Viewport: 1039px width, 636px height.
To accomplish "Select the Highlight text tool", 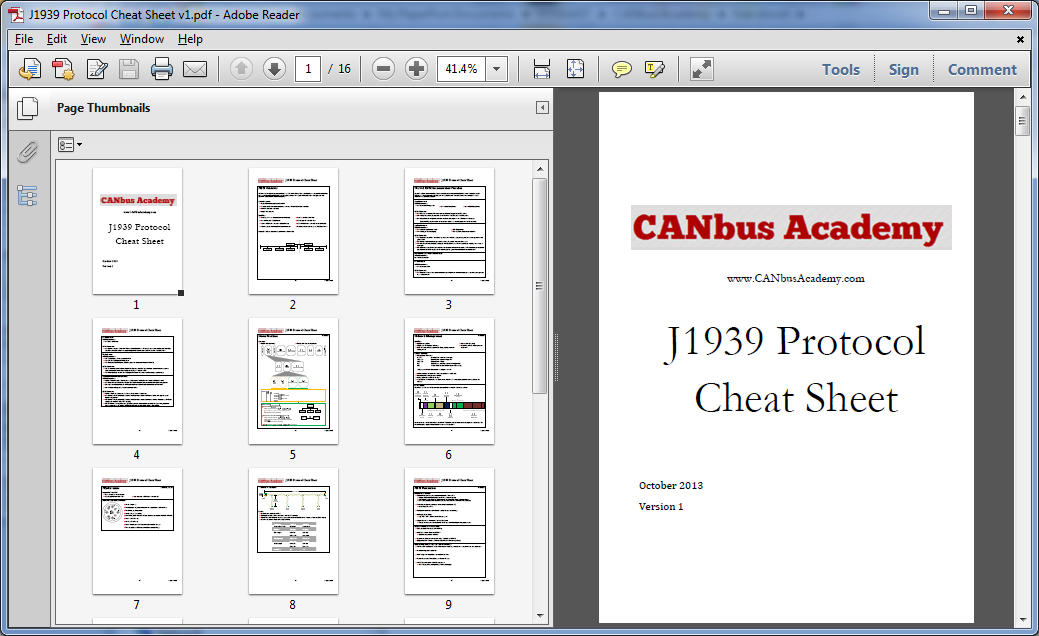I will pos(655,69).
